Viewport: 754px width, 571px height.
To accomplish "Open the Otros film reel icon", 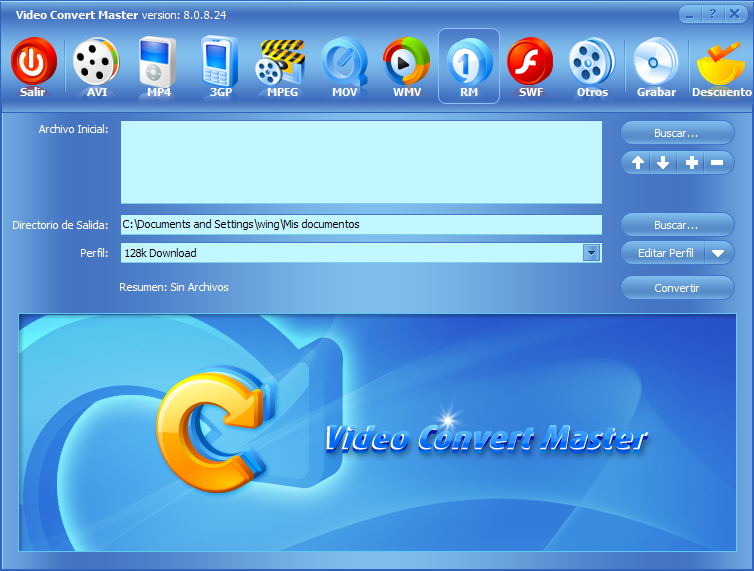I will click(x=592, y=63).
